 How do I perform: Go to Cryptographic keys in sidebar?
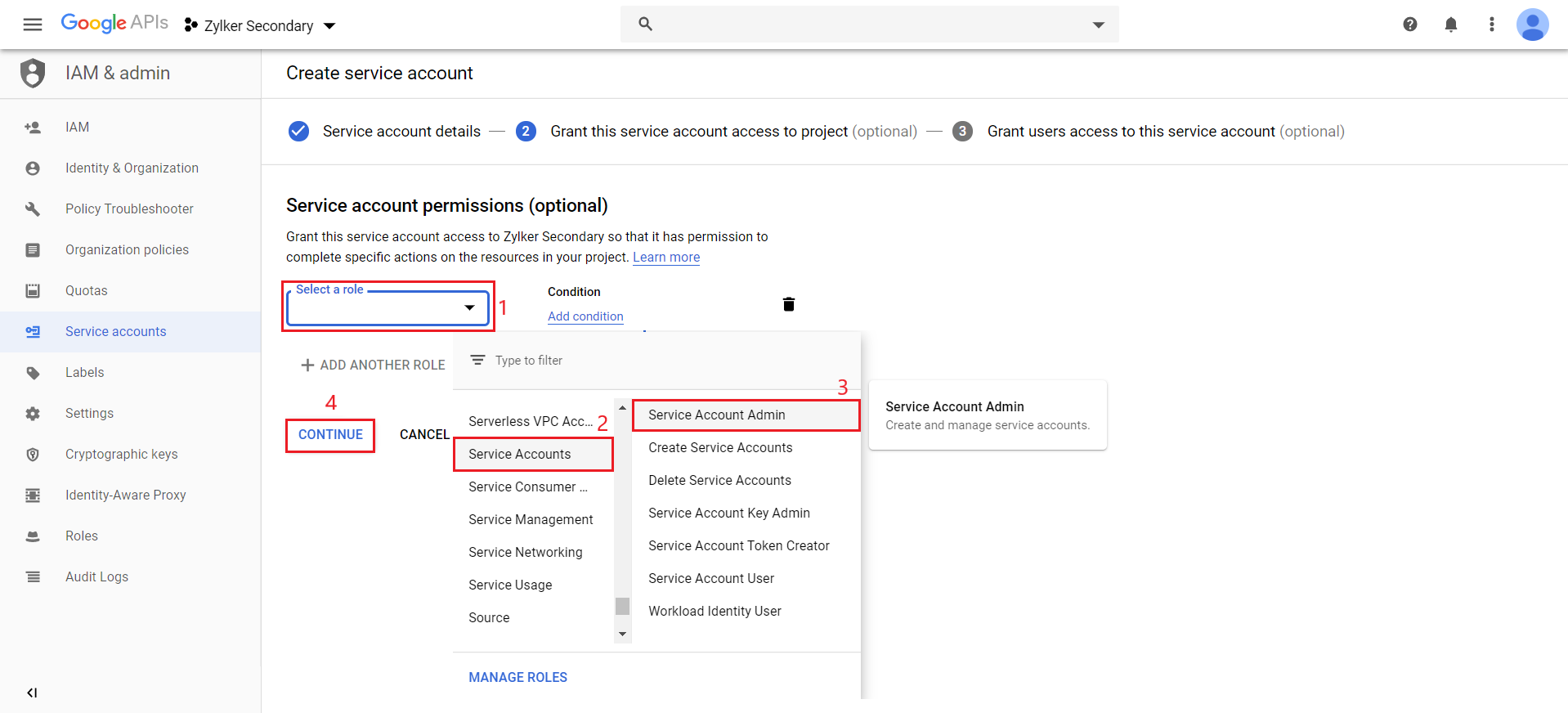click(x=121, y=454)
